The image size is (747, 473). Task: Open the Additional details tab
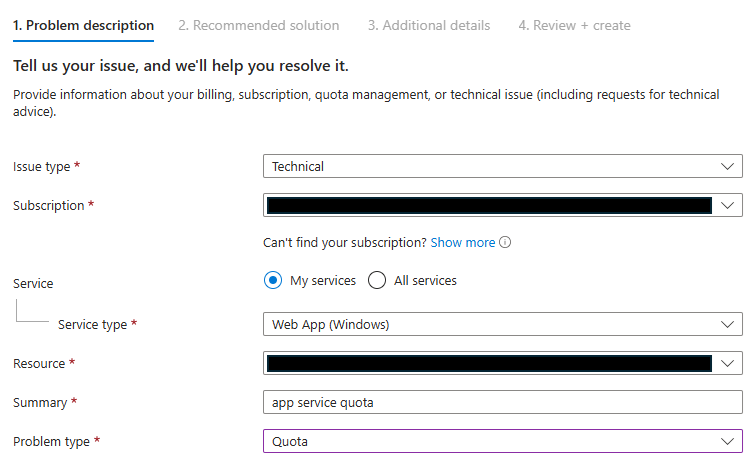pos(428,25)
